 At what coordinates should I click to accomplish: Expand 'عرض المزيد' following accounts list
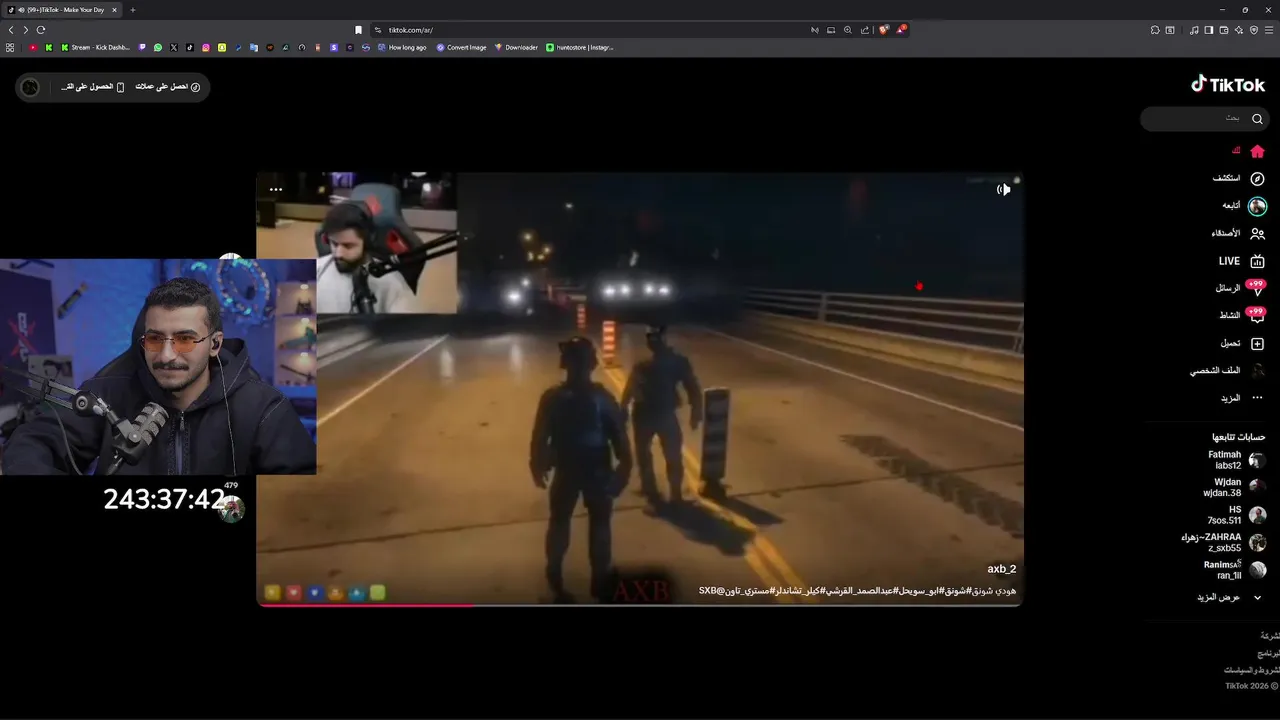[1229, 597]
